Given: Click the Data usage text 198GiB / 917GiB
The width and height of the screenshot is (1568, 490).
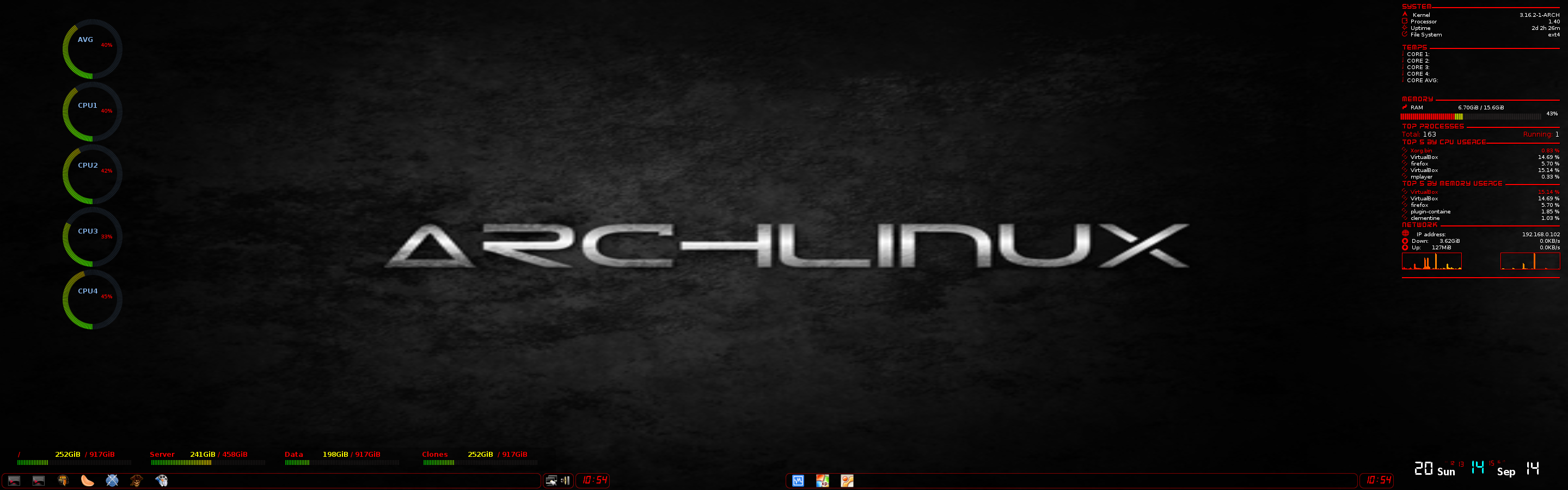Looking at the screenshot, I should click(351, 454).
